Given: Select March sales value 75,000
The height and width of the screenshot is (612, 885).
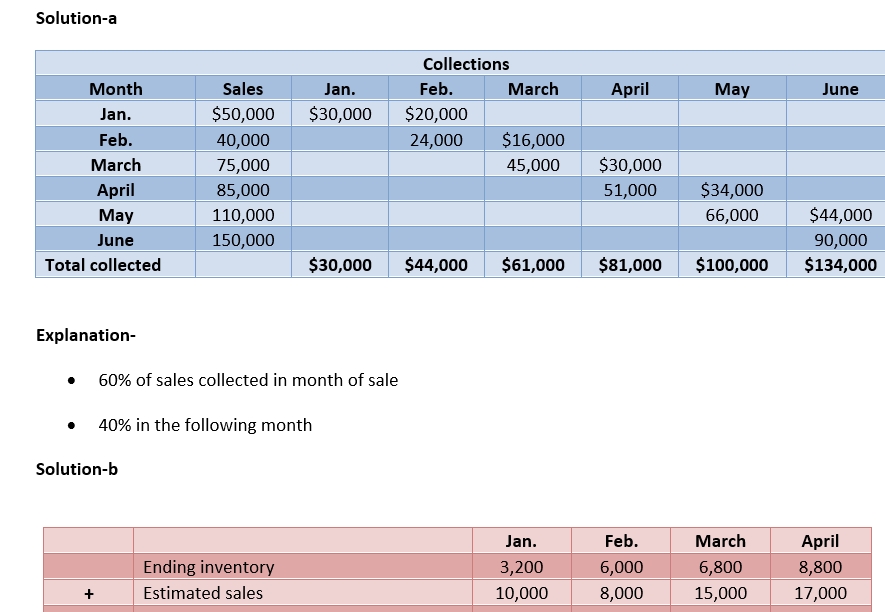Looking at the screenshot, I should point(243,165).
